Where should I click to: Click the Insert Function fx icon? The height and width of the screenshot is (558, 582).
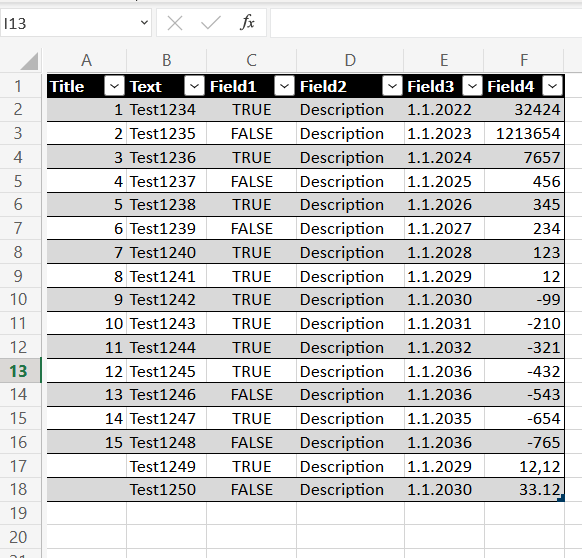click(x=248, y=23)
